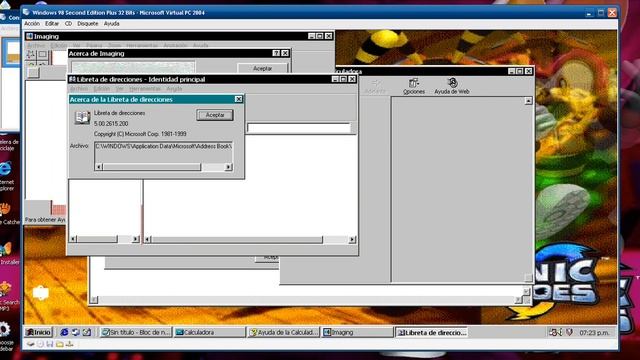Launch Internet Explorer from guest quick launch
This screenshot has height=360, width=640.
point(64,332)
